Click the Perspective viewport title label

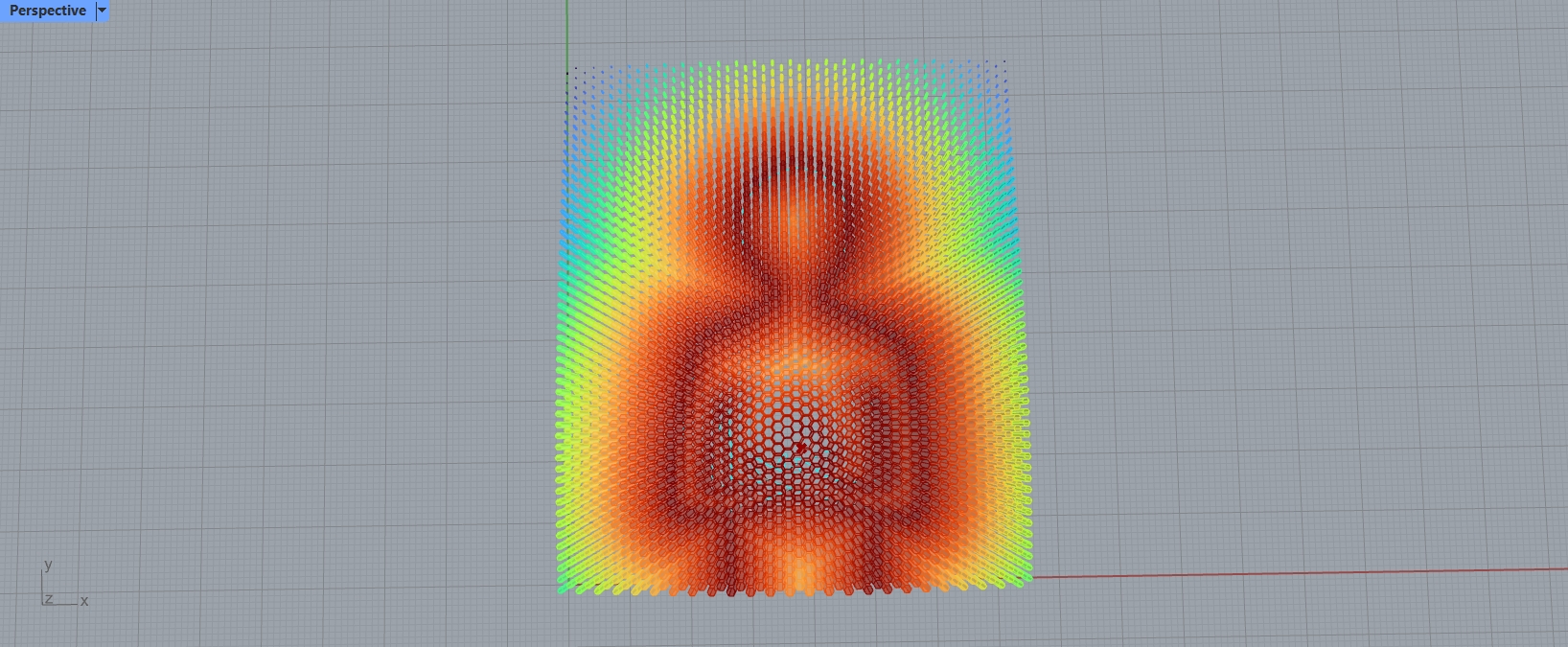click(47, 11)
